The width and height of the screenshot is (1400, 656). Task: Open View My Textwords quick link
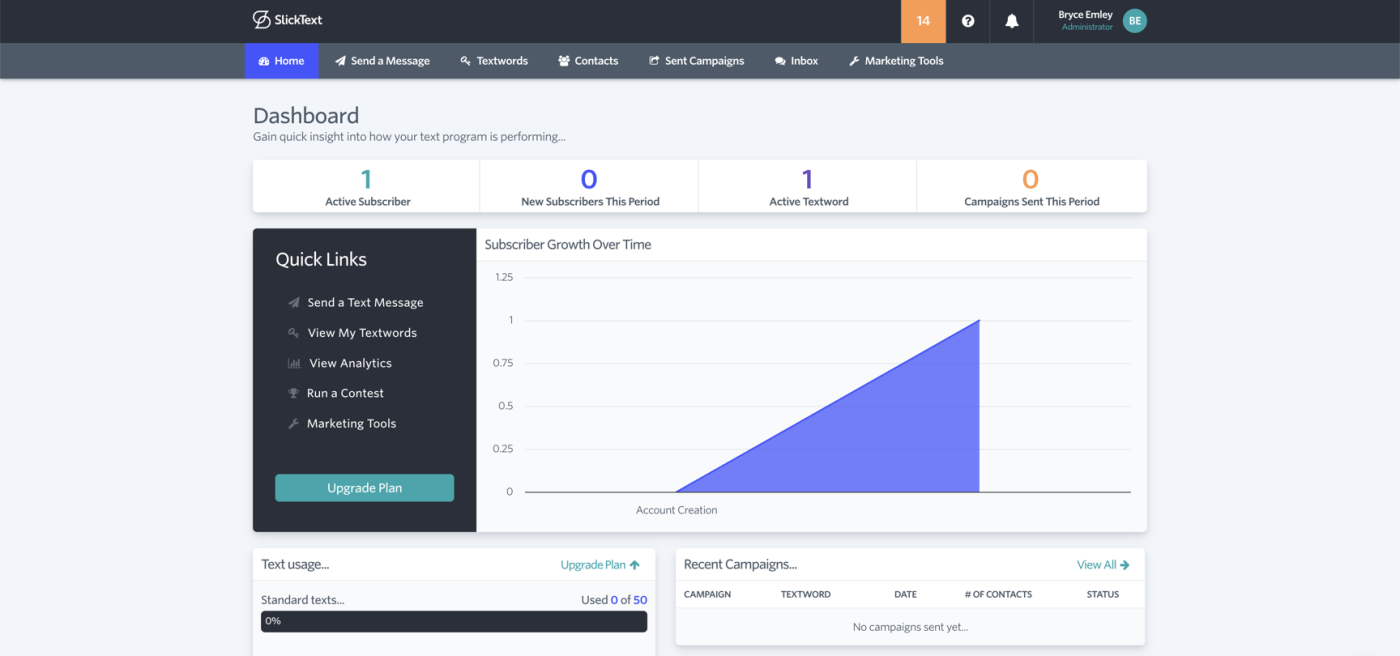pos(362,333)
